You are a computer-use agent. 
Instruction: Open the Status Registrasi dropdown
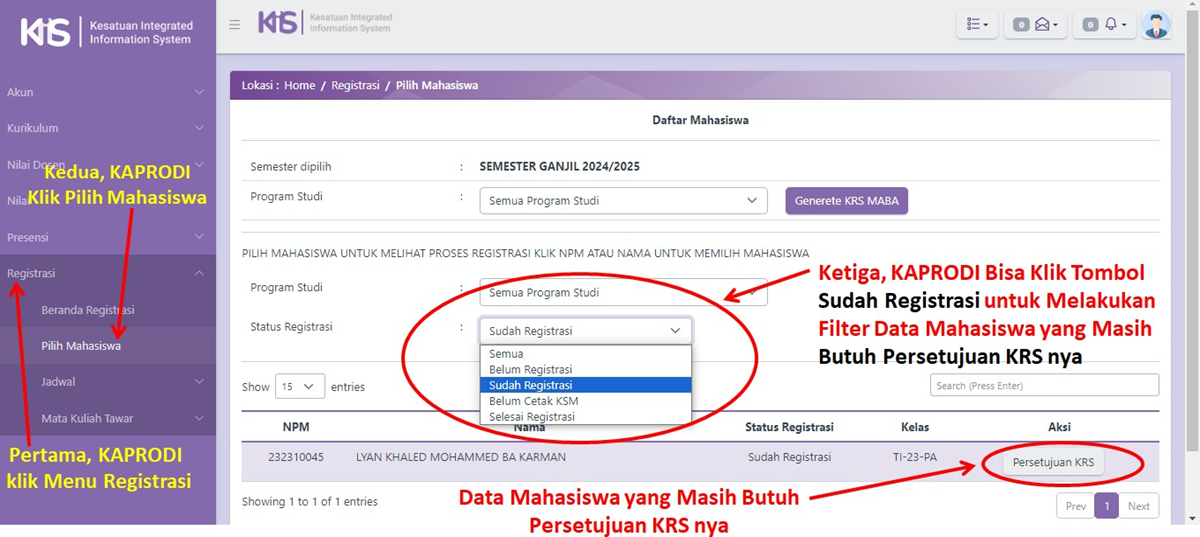585,331
